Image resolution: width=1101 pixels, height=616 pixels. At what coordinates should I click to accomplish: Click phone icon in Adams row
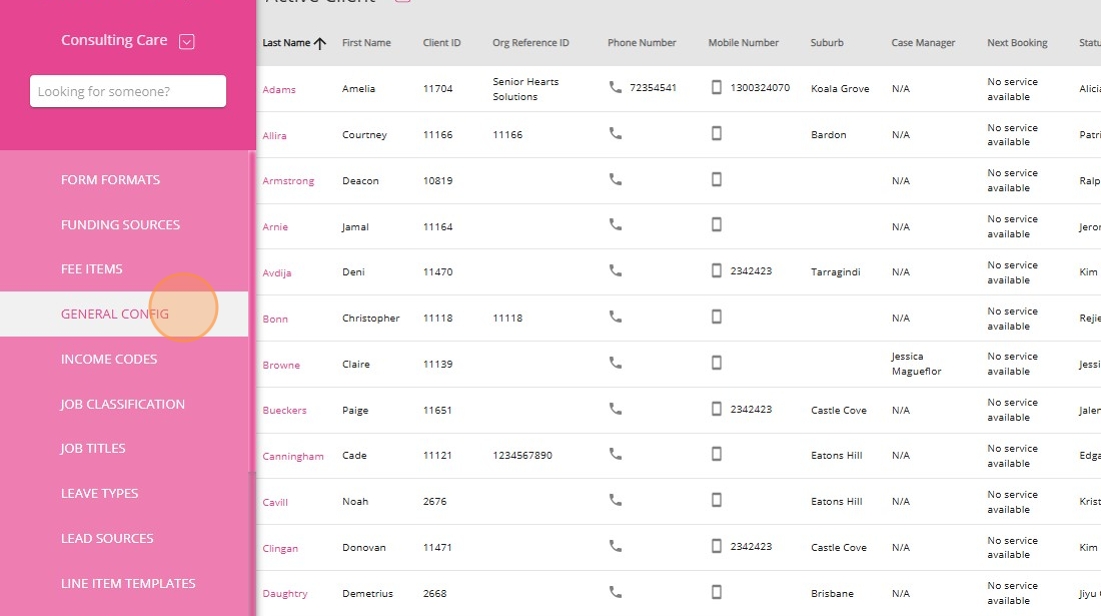[x=615, y=87]
